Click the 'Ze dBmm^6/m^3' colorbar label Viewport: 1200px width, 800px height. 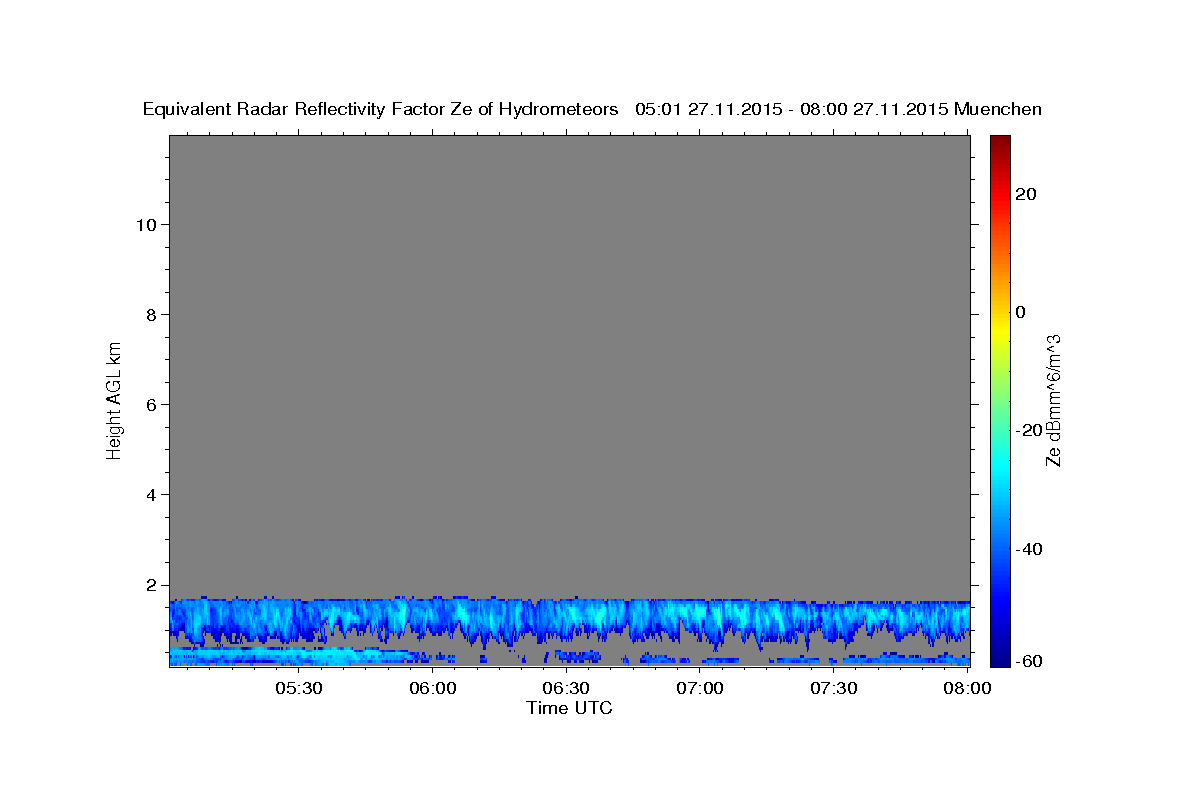(1053, 400)
